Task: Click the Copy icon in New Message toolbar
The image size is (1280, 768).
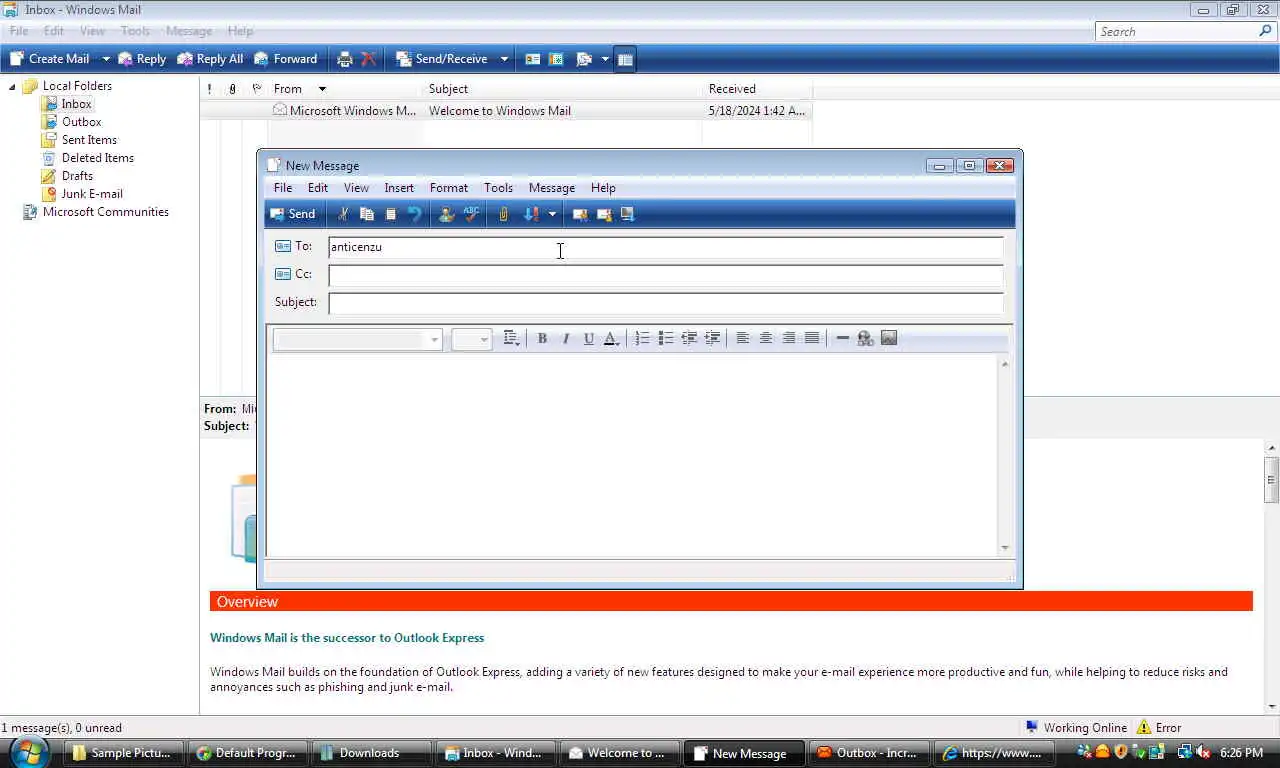Action: [367, 214]
